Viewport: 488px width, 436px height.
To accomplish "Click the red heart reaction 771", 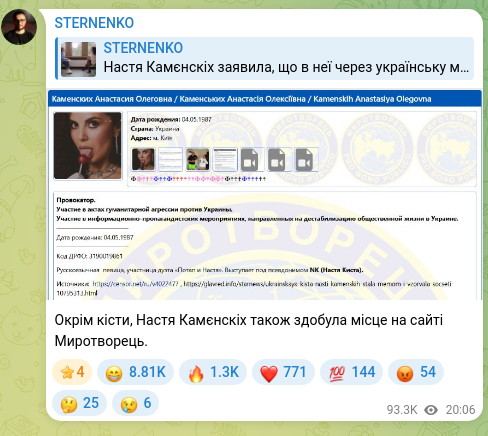I will click(x=283, y=372).
